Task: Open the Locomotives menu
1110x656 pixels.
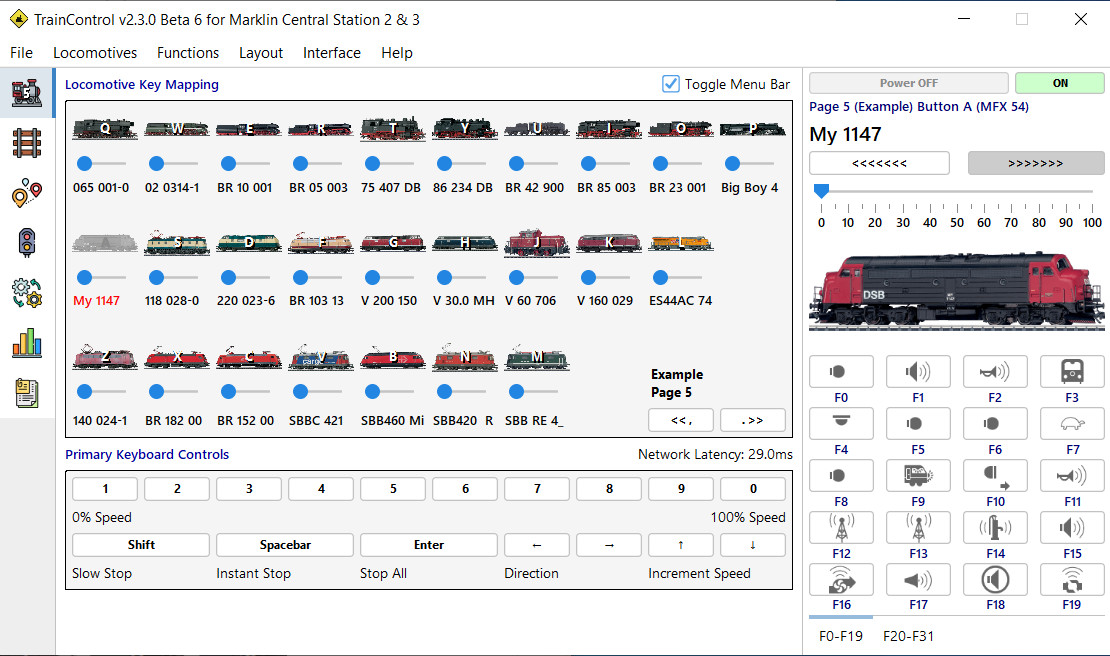Action: 95,53
